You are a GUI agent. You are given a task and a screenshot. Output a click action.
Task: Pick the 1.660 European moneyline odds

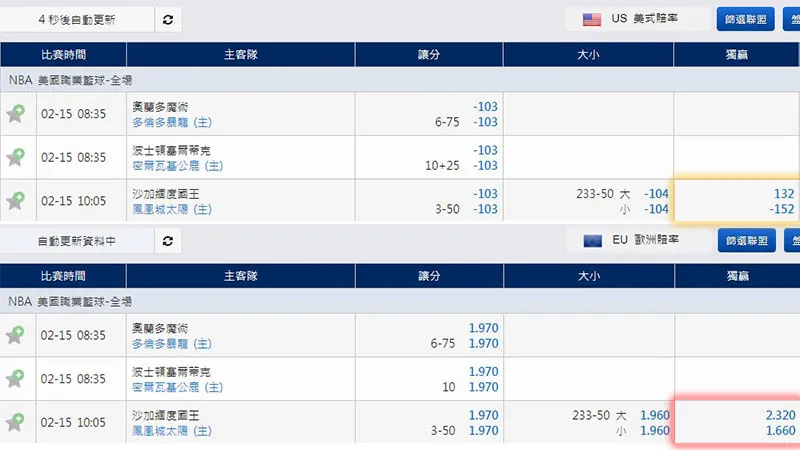(779, 431)
